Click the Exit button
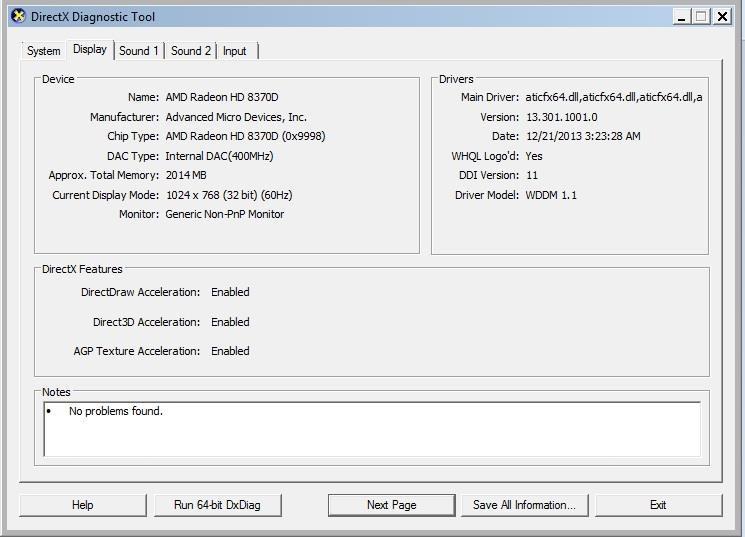This screenshot has height=537, width=745. [658, 505]
